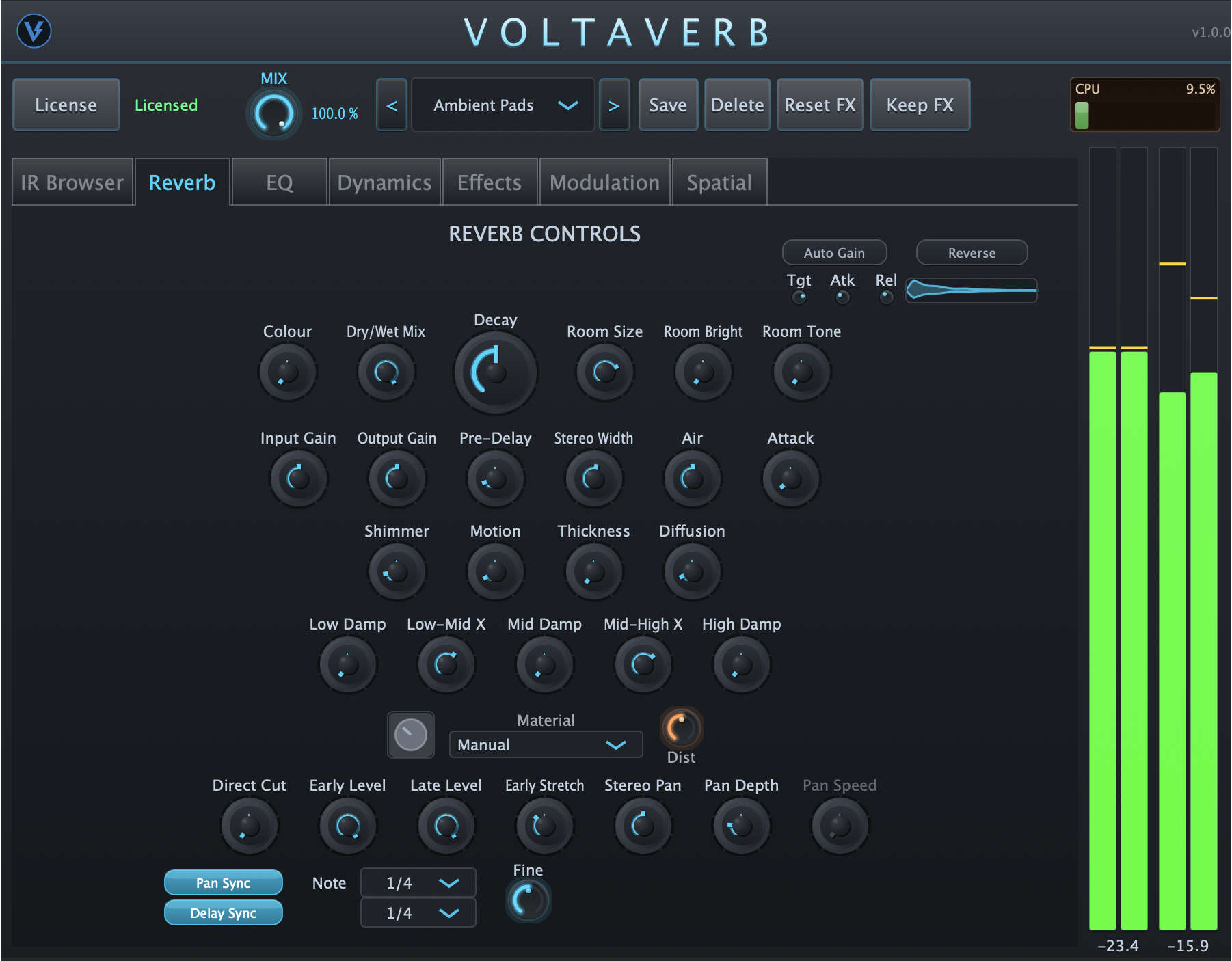Open the lower 1/4 sync dropdown
1232x961 pixels.
418,912
